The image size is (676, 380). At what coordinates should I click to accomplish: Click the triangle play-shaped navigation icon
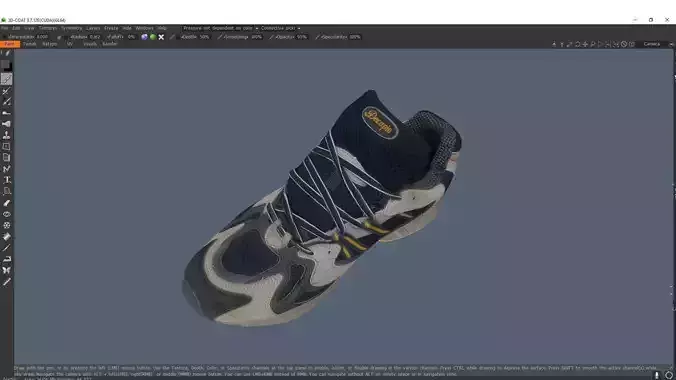[x=601, y=44]
